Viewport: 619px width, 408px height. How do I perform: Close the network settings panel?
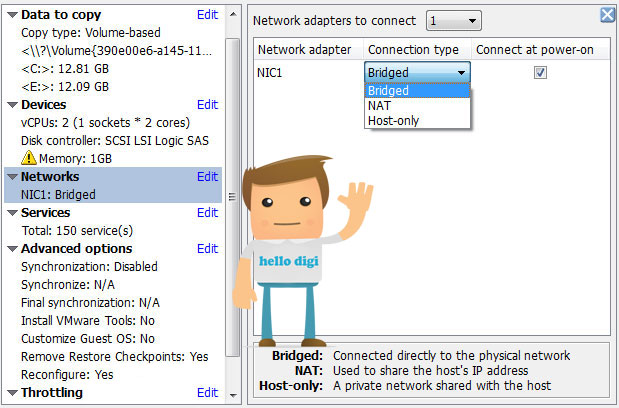pyautogui.click(x=608, y=15)
